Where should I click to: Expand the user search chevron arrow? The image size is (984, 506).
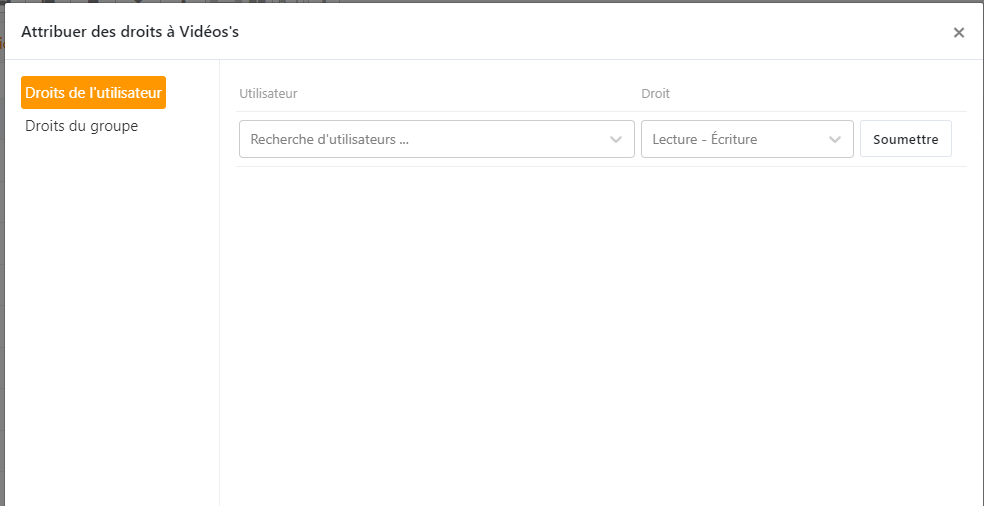click(616, 139)
